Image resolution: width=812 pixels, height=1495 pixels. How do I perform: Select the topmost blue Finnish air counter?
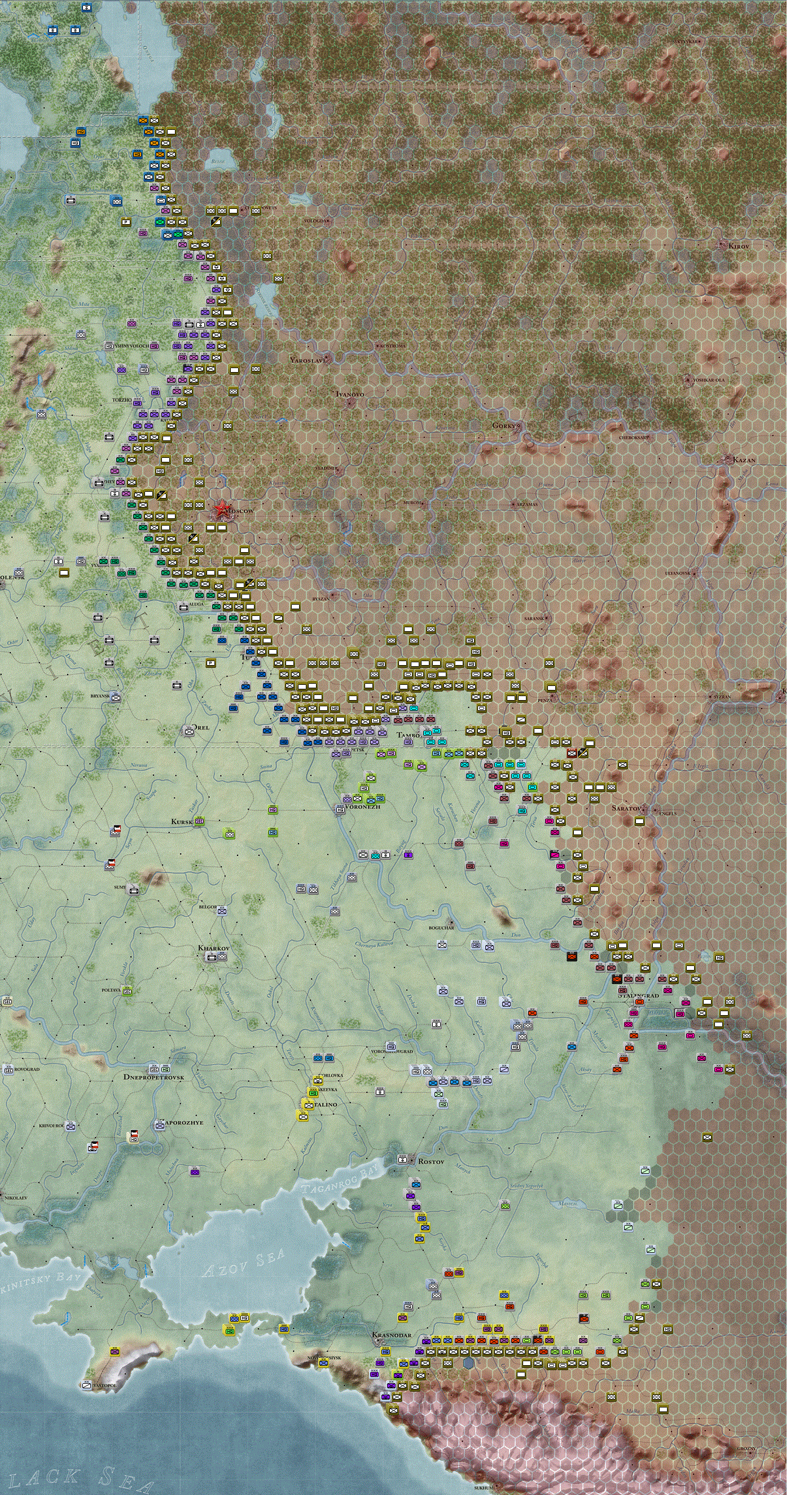[x=86, y=7]
